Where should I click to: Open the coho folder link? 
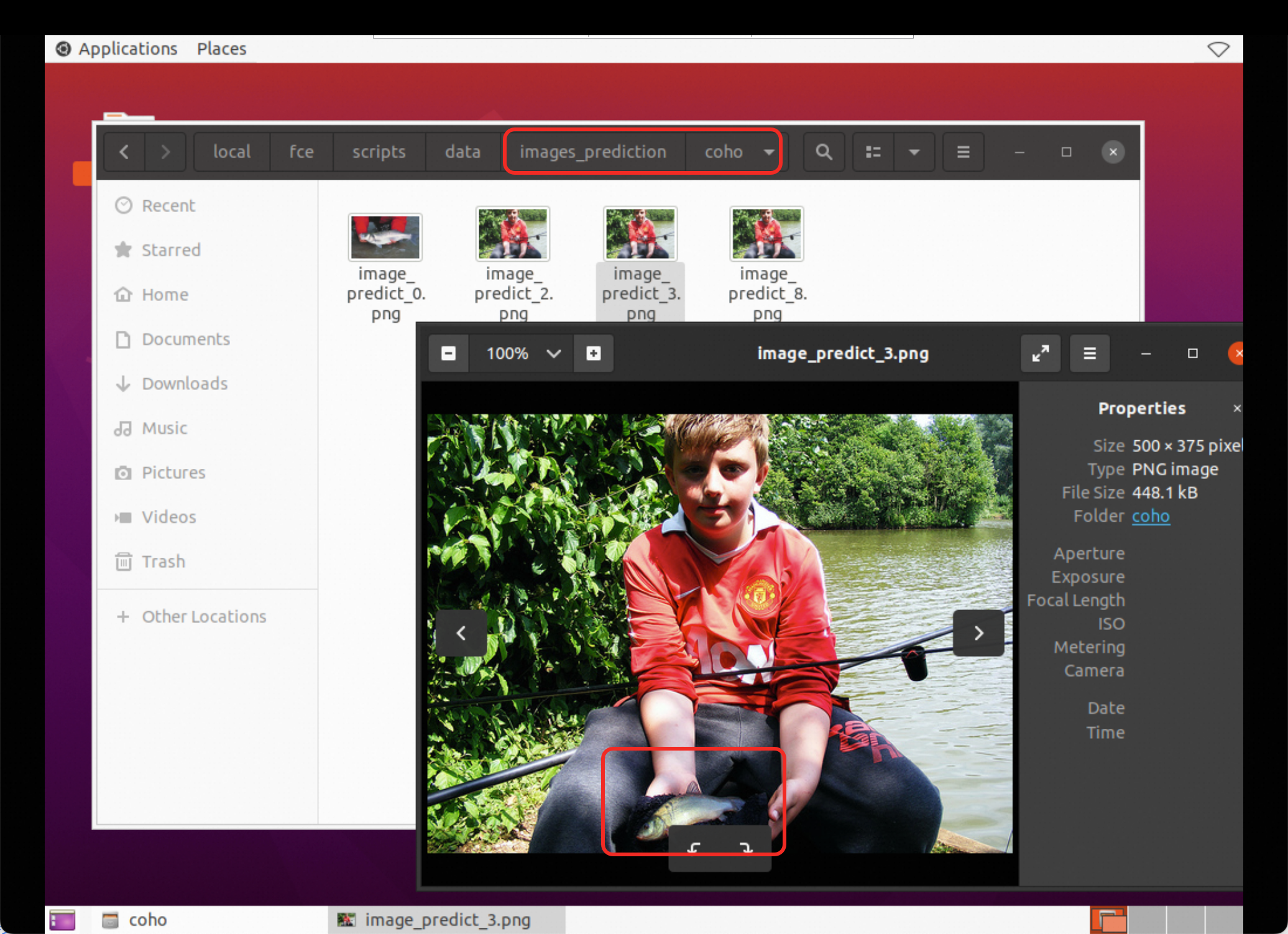pos(1150,516)
